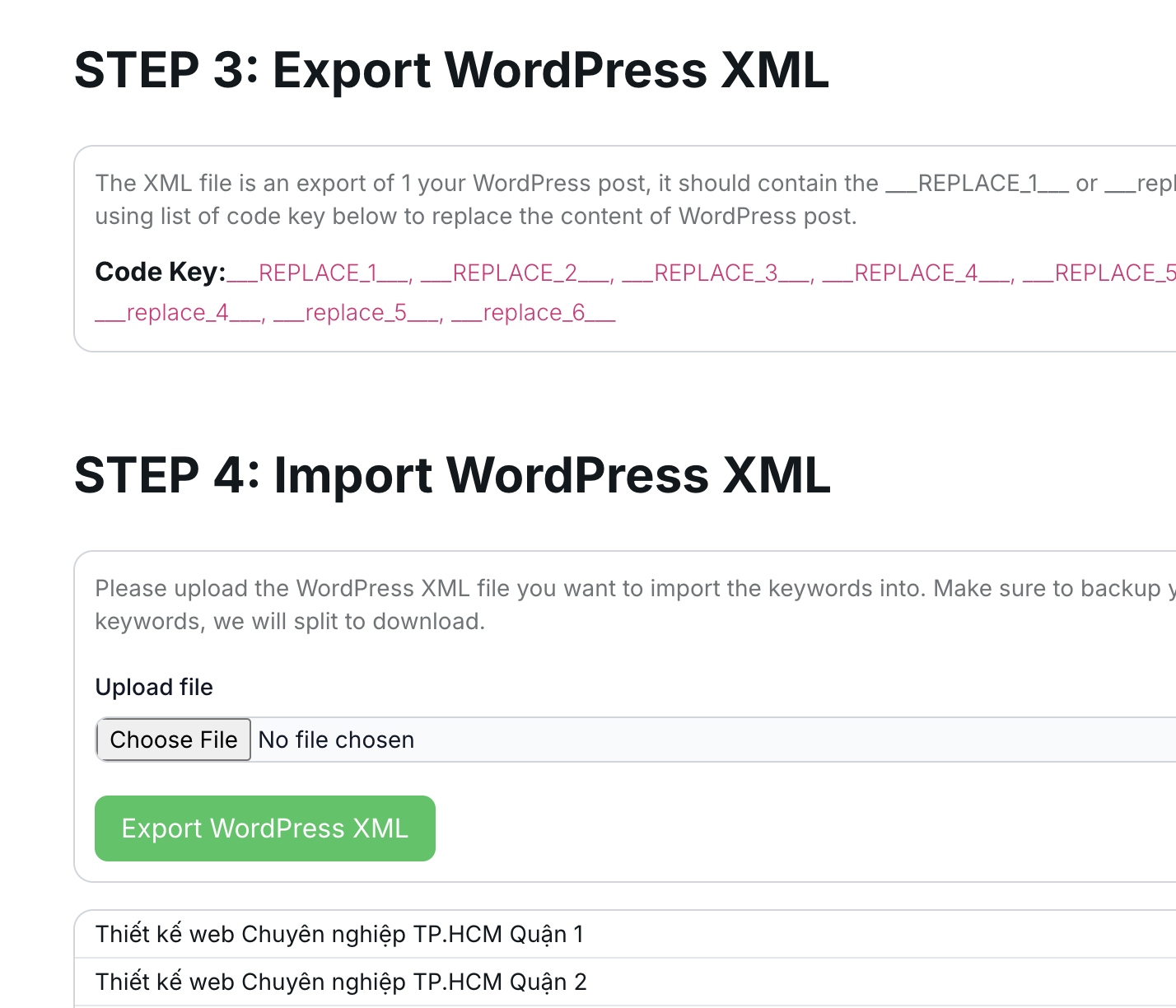Select code key ___replace_4___ lowercase

(x=179, y=314)
